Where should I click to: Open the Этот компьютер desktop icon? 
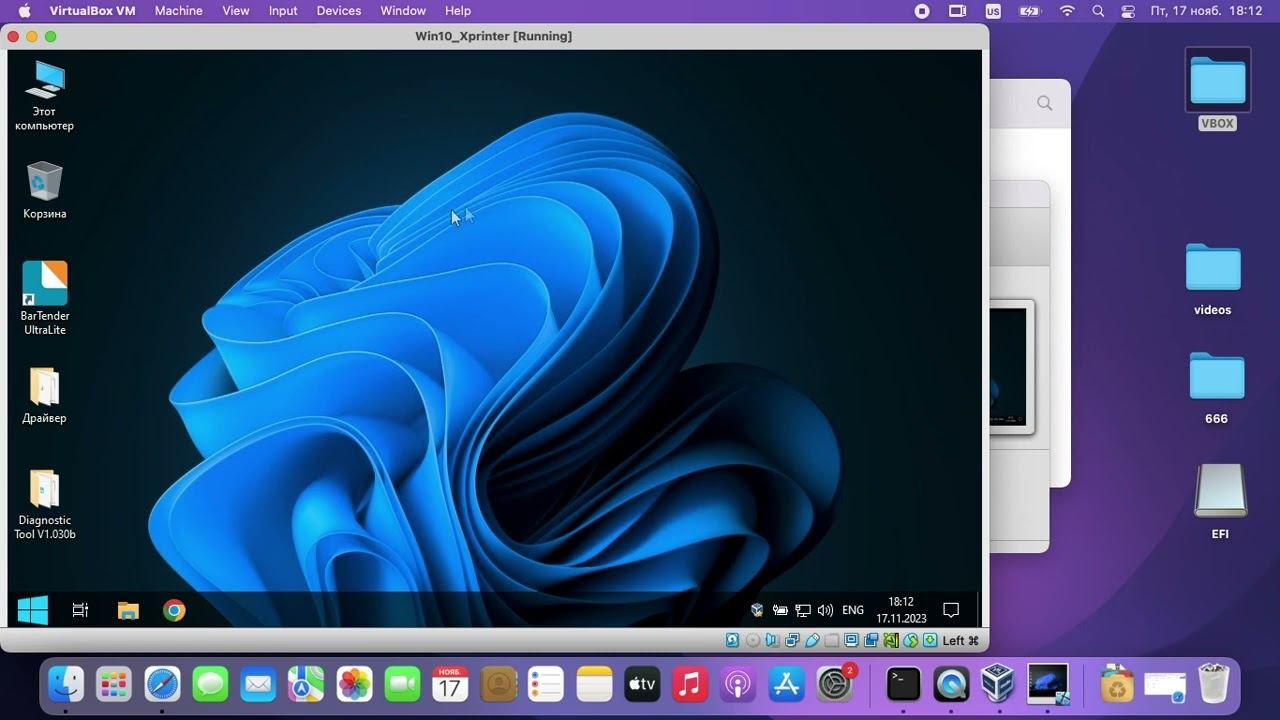click(44, 96)
